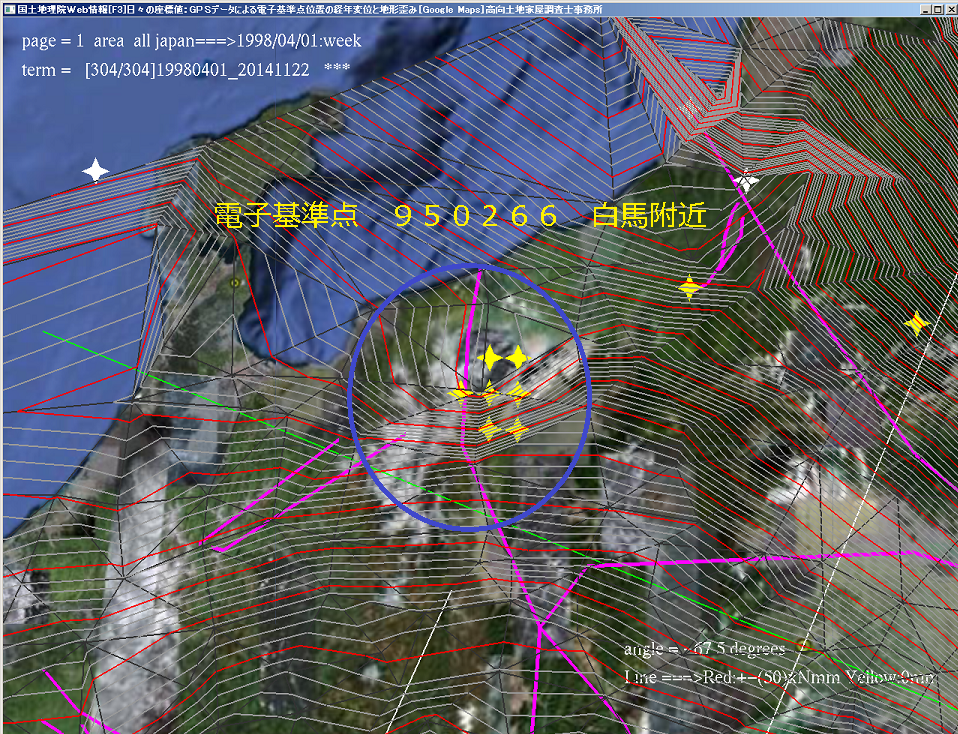Pick the bottom-left yellow marker inside blue circle
Image resolution: width=958 pixels, height=734 pixels.
coord(489,429)
